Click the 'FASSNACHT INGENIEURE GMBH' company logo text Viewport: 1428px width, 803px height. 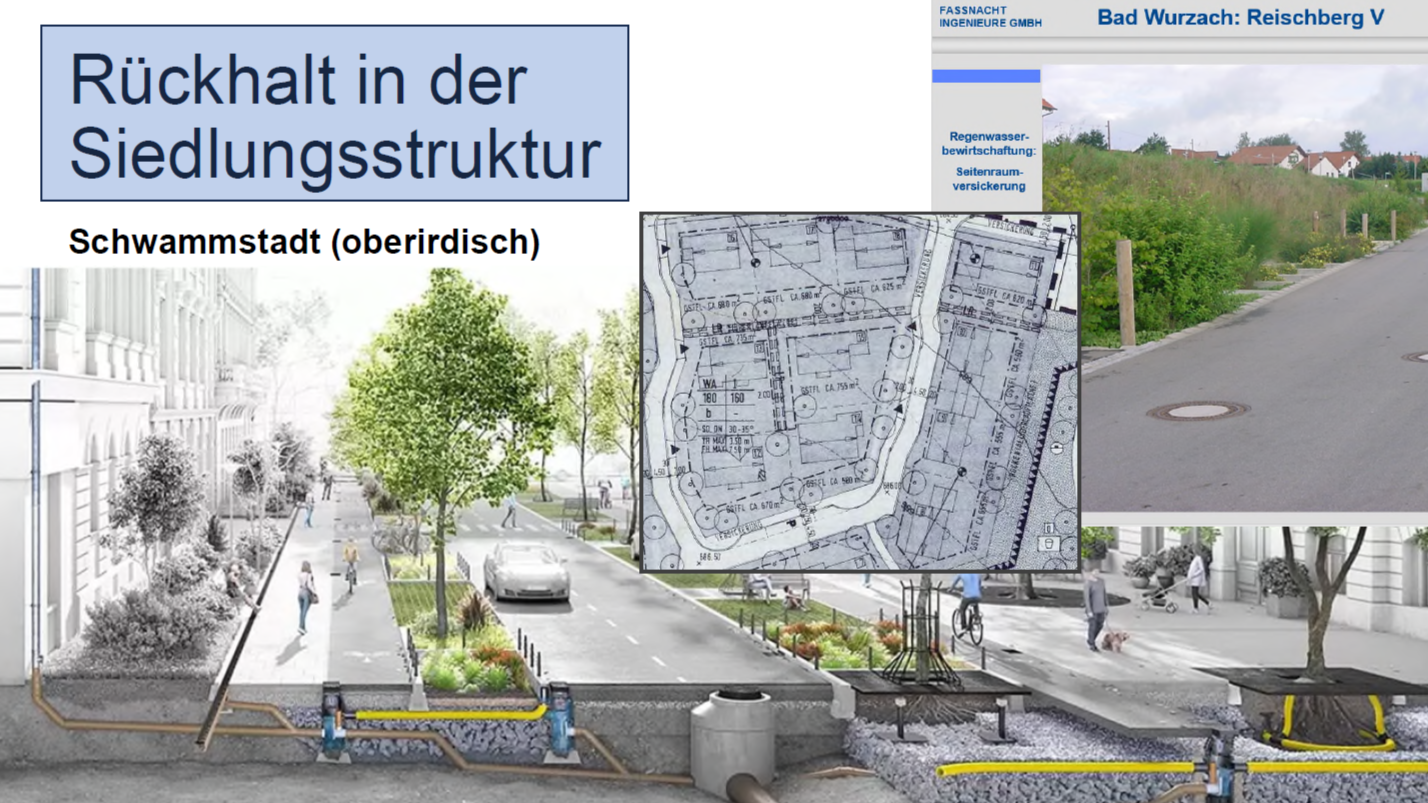tap(976, 17)
